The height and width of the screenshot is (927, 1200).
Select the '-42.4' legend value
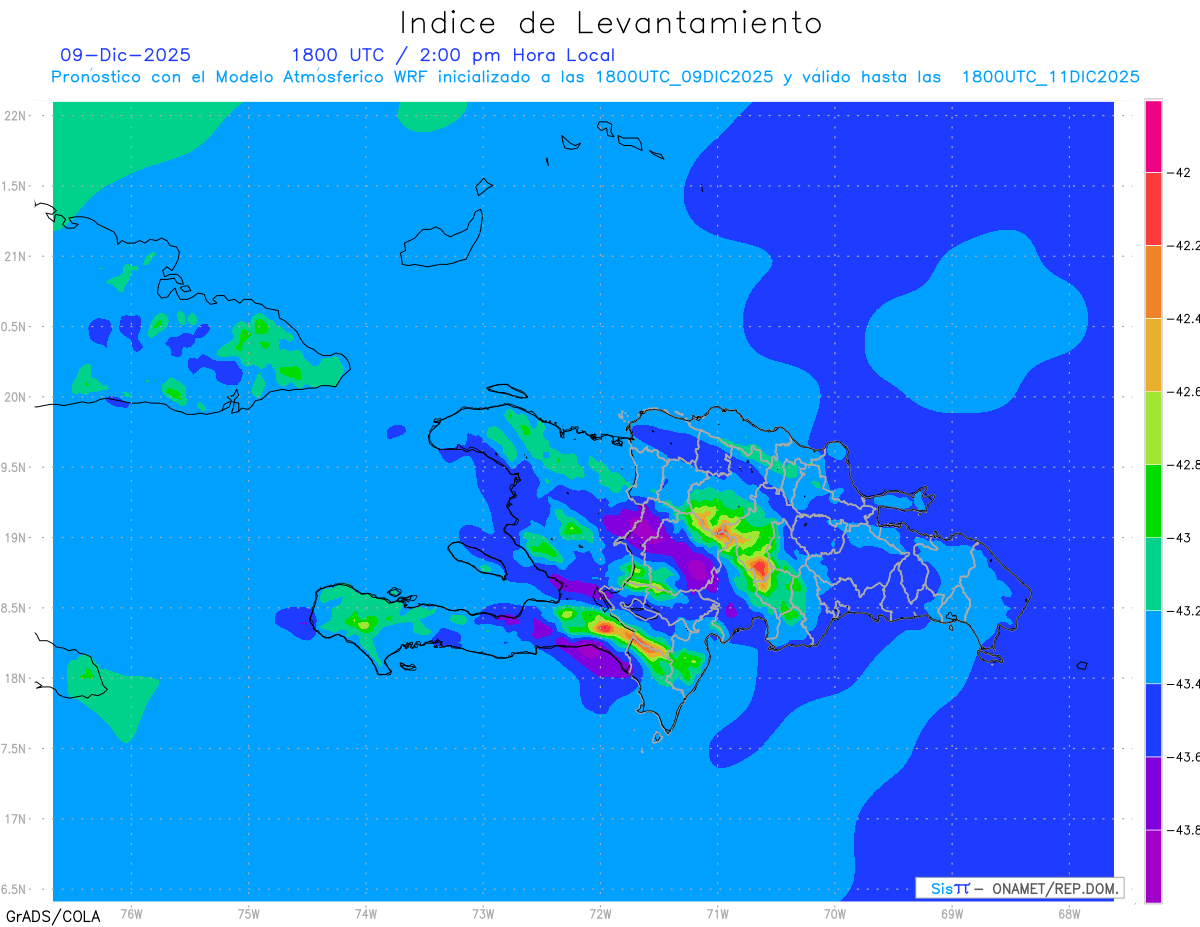click(x=1185, y=318)
